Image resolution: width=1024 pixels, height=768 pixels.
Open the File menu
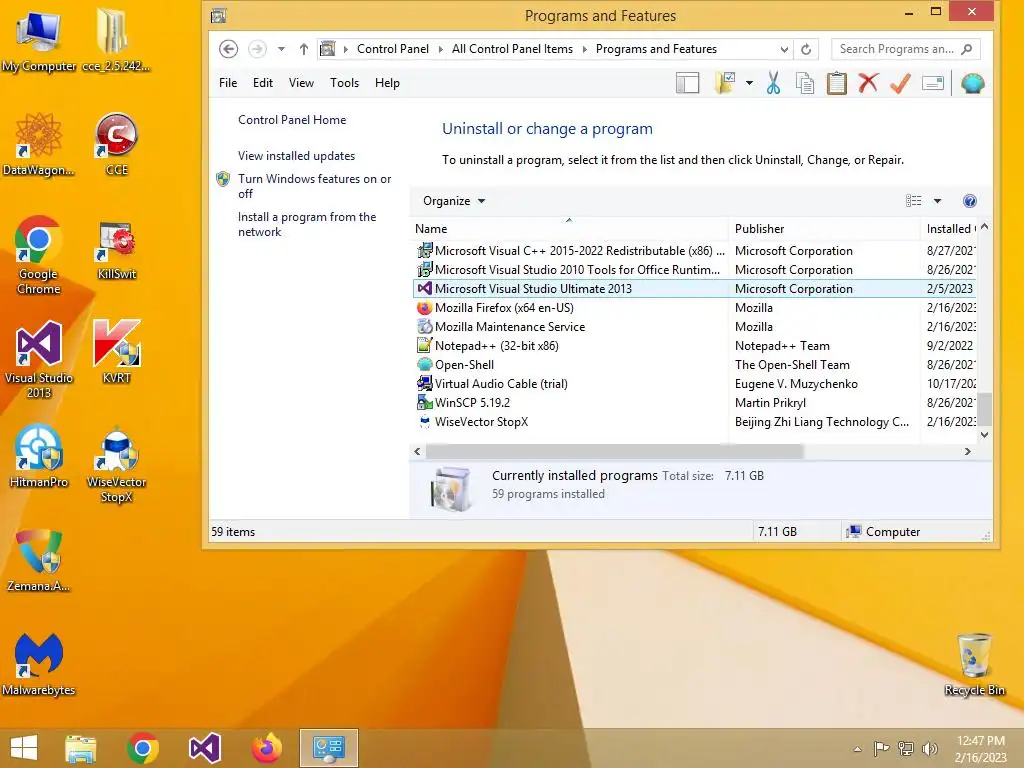point(228,83)
